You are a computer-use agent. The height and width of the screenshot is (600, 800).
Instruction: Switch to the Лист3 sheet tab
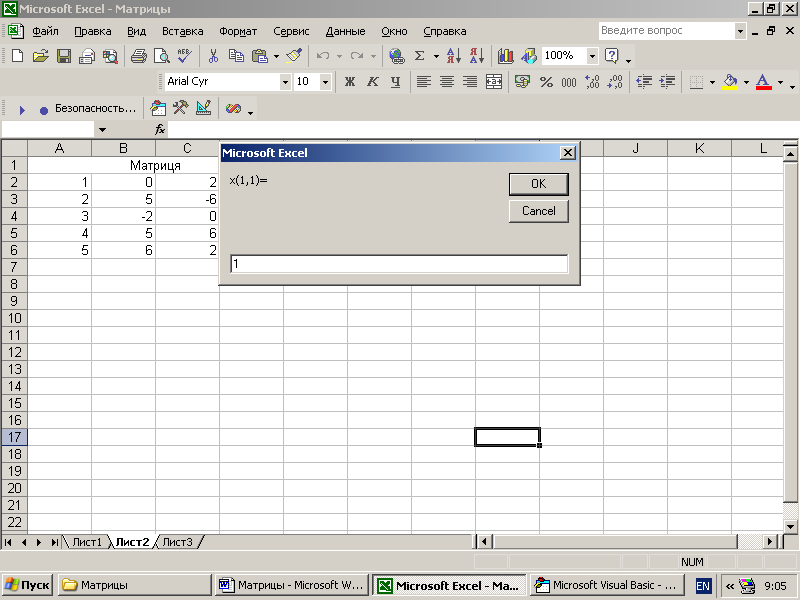tap(178, 542)
